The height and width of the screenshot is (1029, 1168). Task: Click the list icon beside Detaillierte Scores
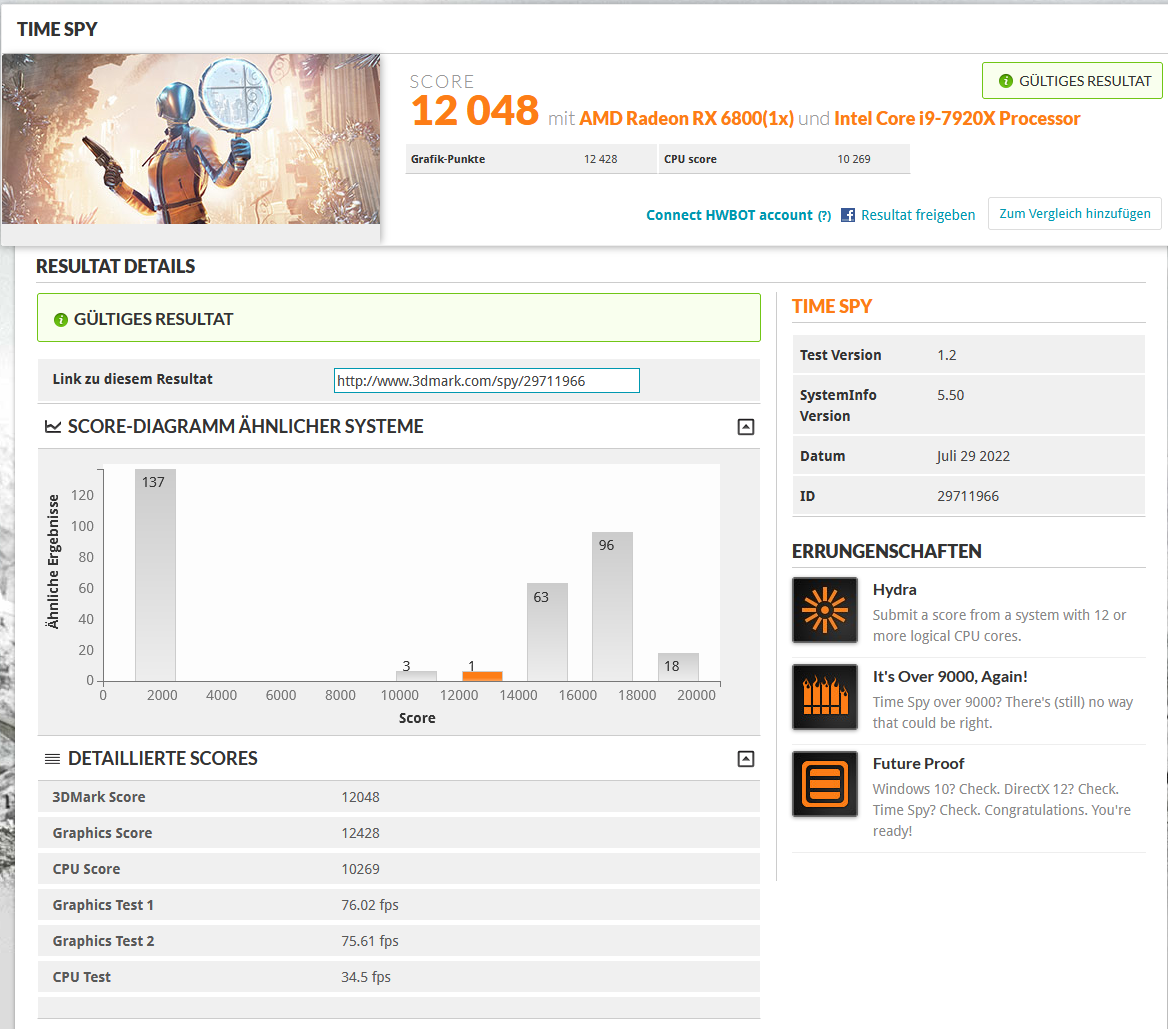pos(52,759)
